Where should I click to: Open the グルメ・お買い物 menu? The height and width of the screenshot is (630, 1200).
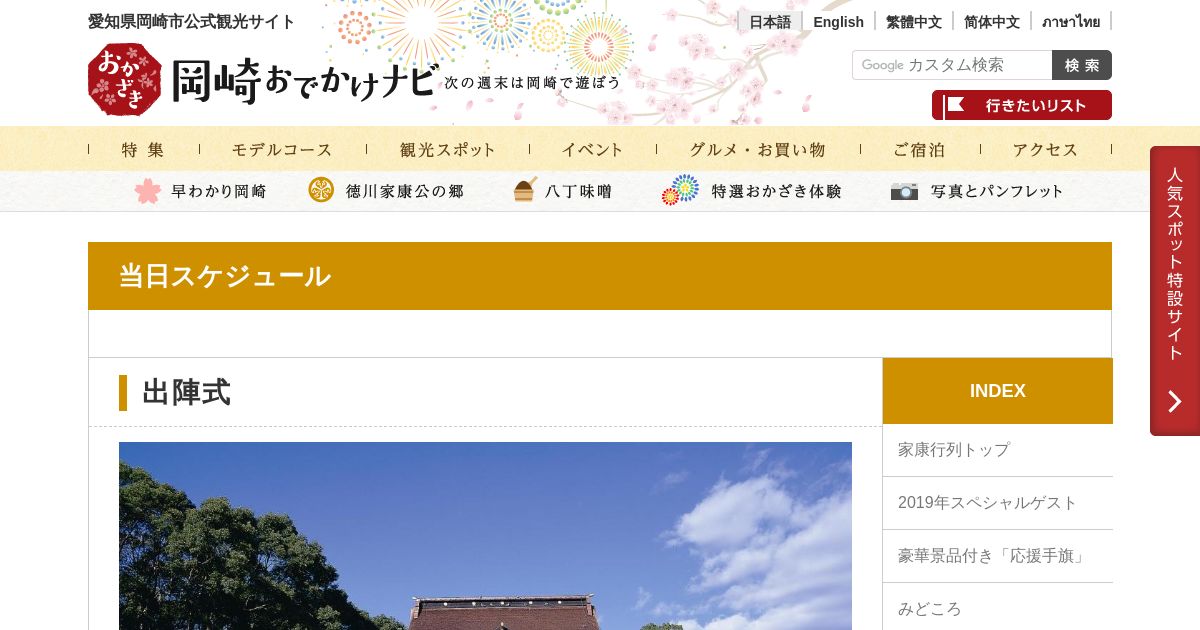coord(757,150)
